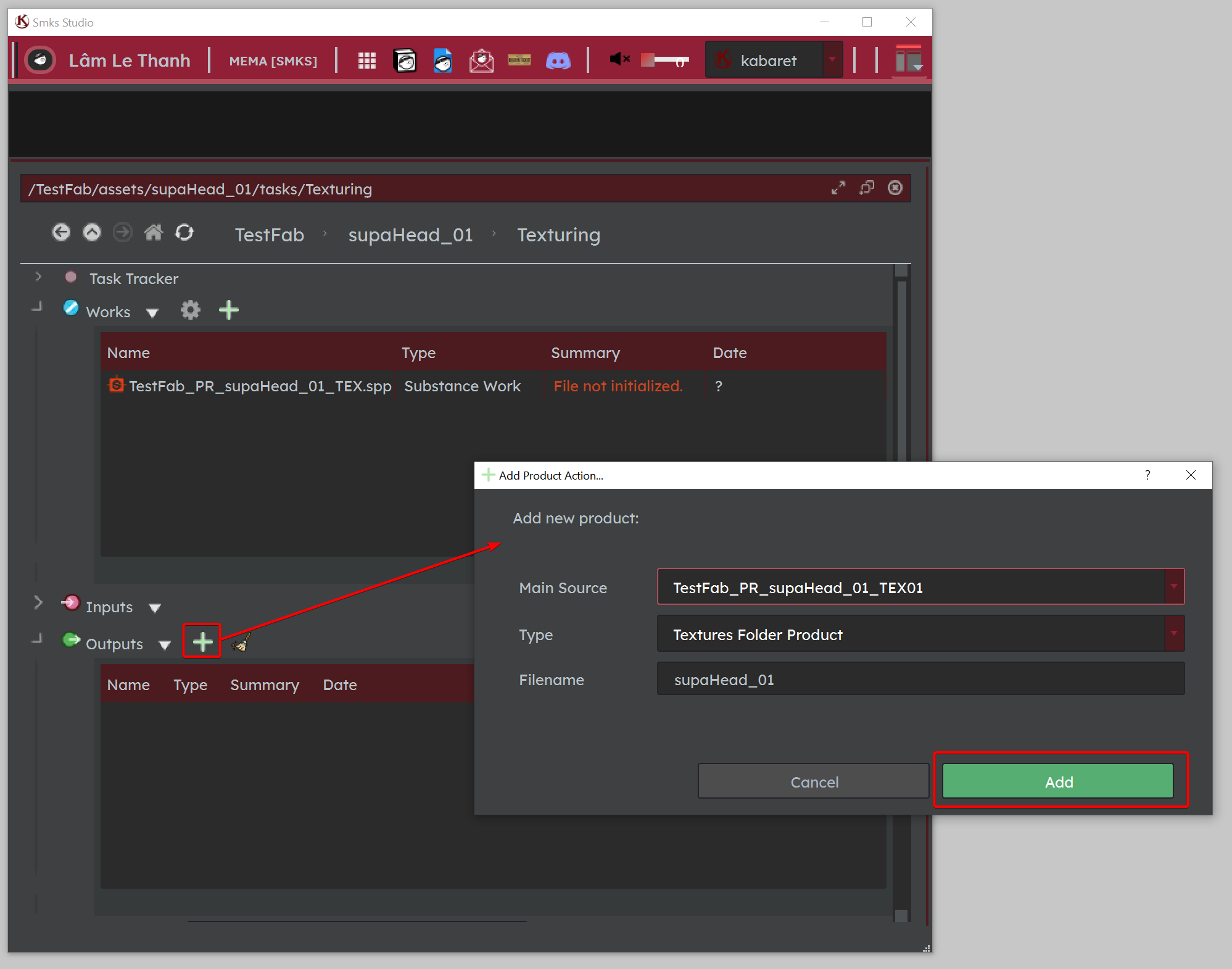Click the Task Tracker pink dot icon
The width and height of the screenshot is (1232, 969).
[x=71, y=277]
